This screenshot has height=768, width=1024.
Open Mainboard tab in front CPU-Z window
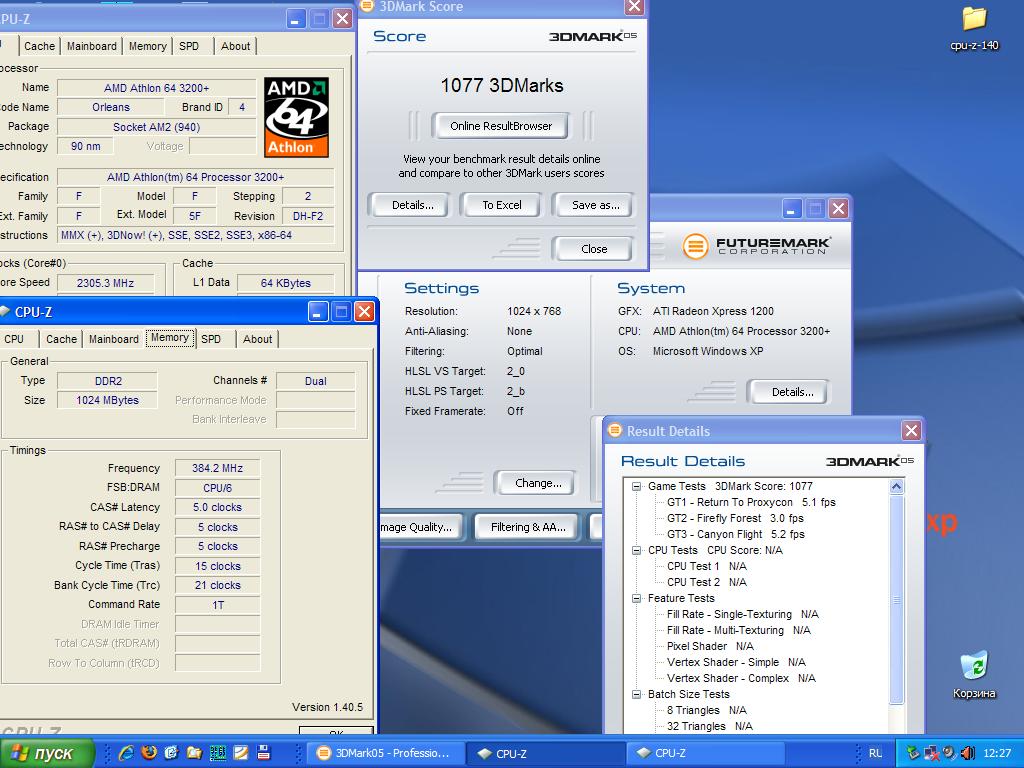(114, 339)
